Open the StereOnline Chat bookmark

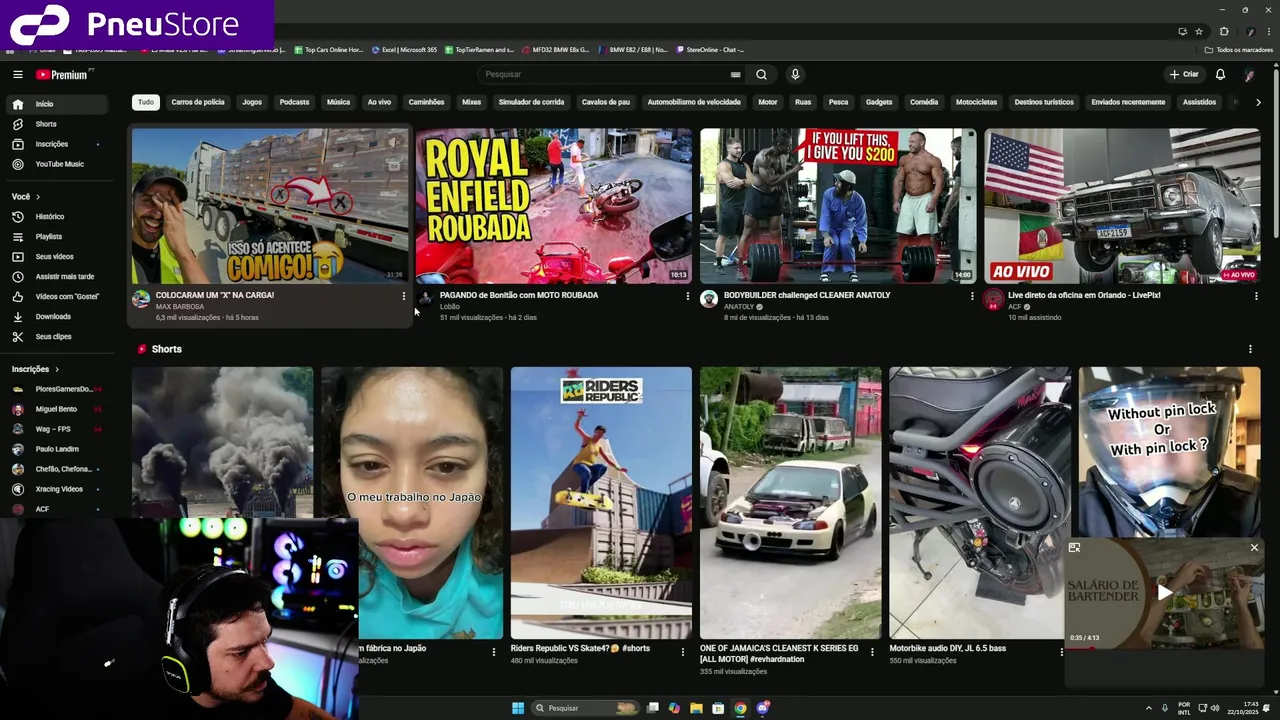(710, 50)
